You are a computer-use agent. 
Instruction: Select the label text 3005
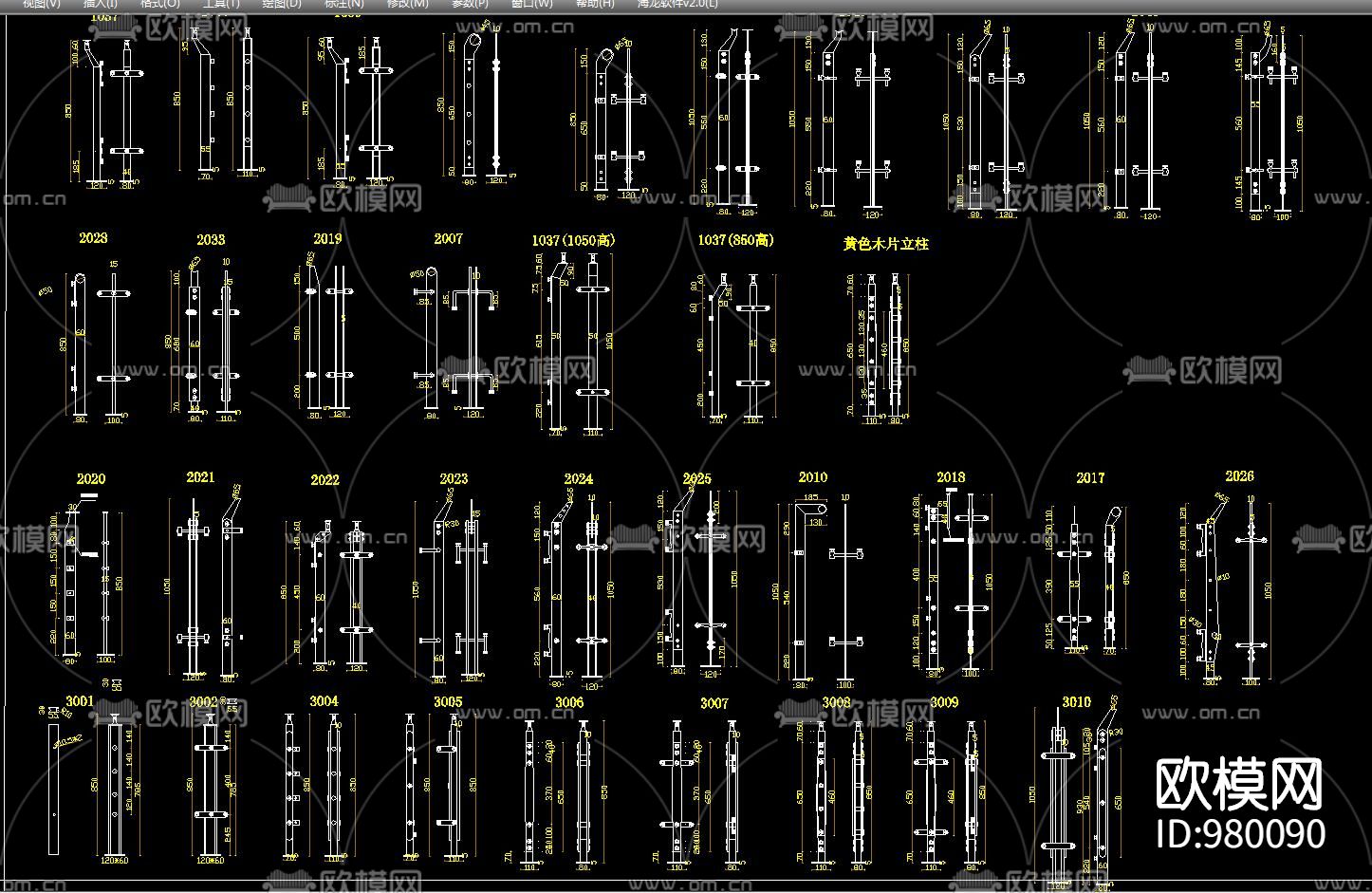(x=448, y=702)
